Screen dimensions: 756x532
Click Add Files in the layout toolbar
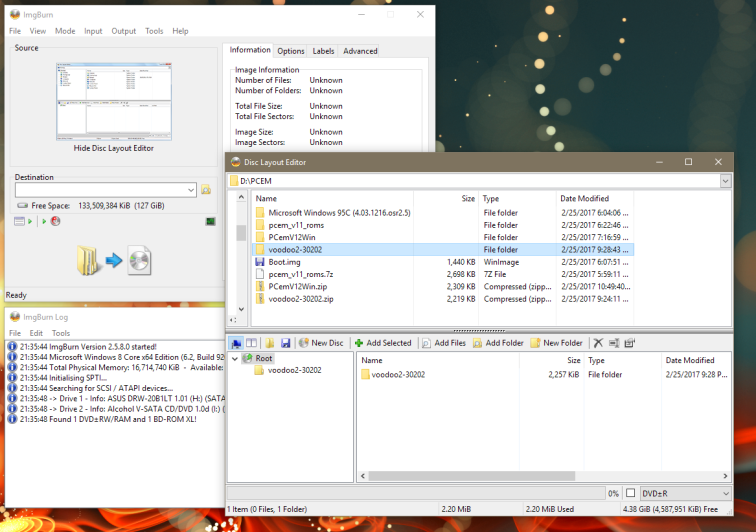[x=444, y=343]
